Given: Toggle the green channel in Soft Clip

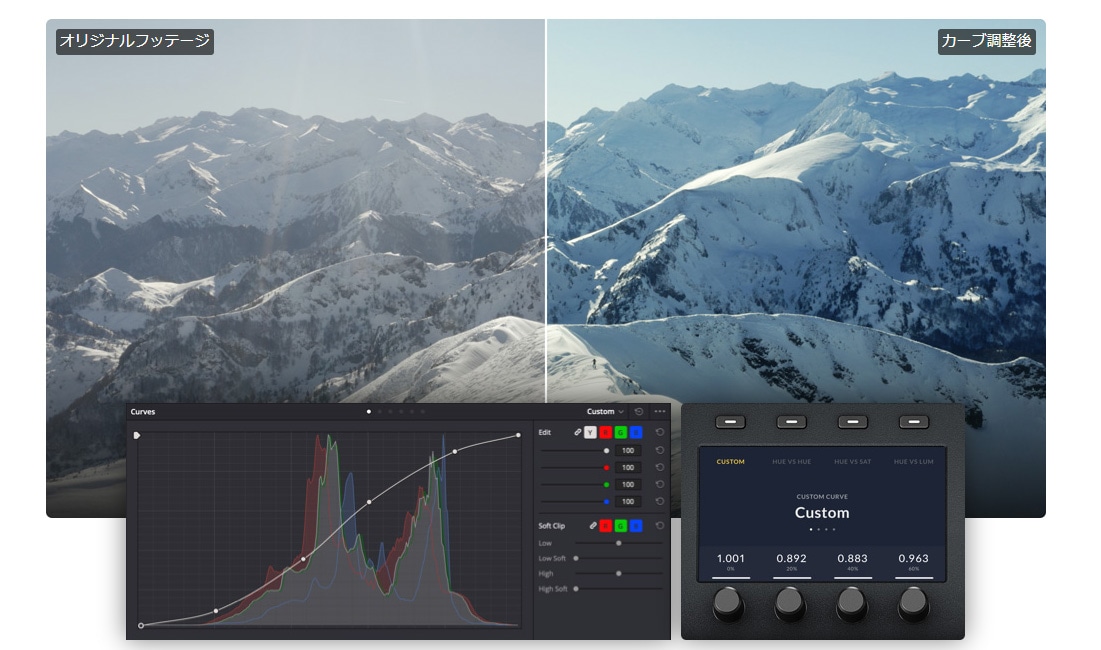Looking at the screenshot, I should [x=621, y=525].
